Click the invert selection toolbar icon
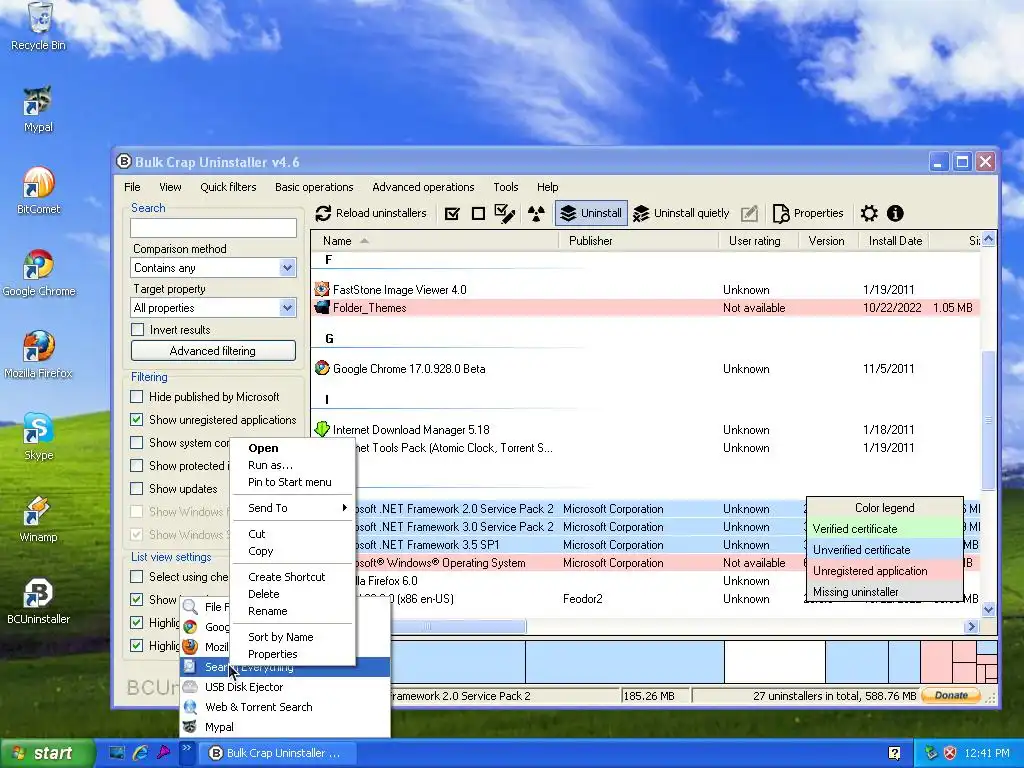The height and width of the screenshot is (768, 1024). (505, 214)
